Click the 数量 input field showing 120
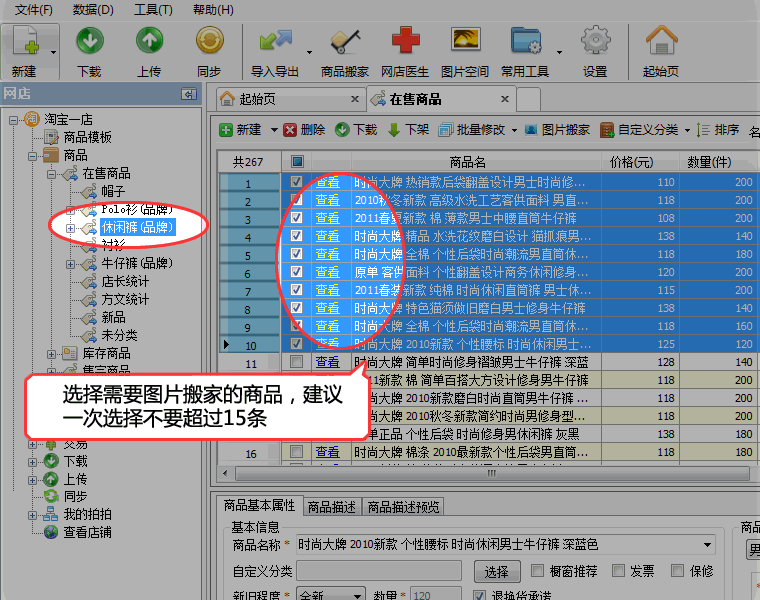Screen dimensions: 760x600 pyautogui.click(x=436, y=594)
